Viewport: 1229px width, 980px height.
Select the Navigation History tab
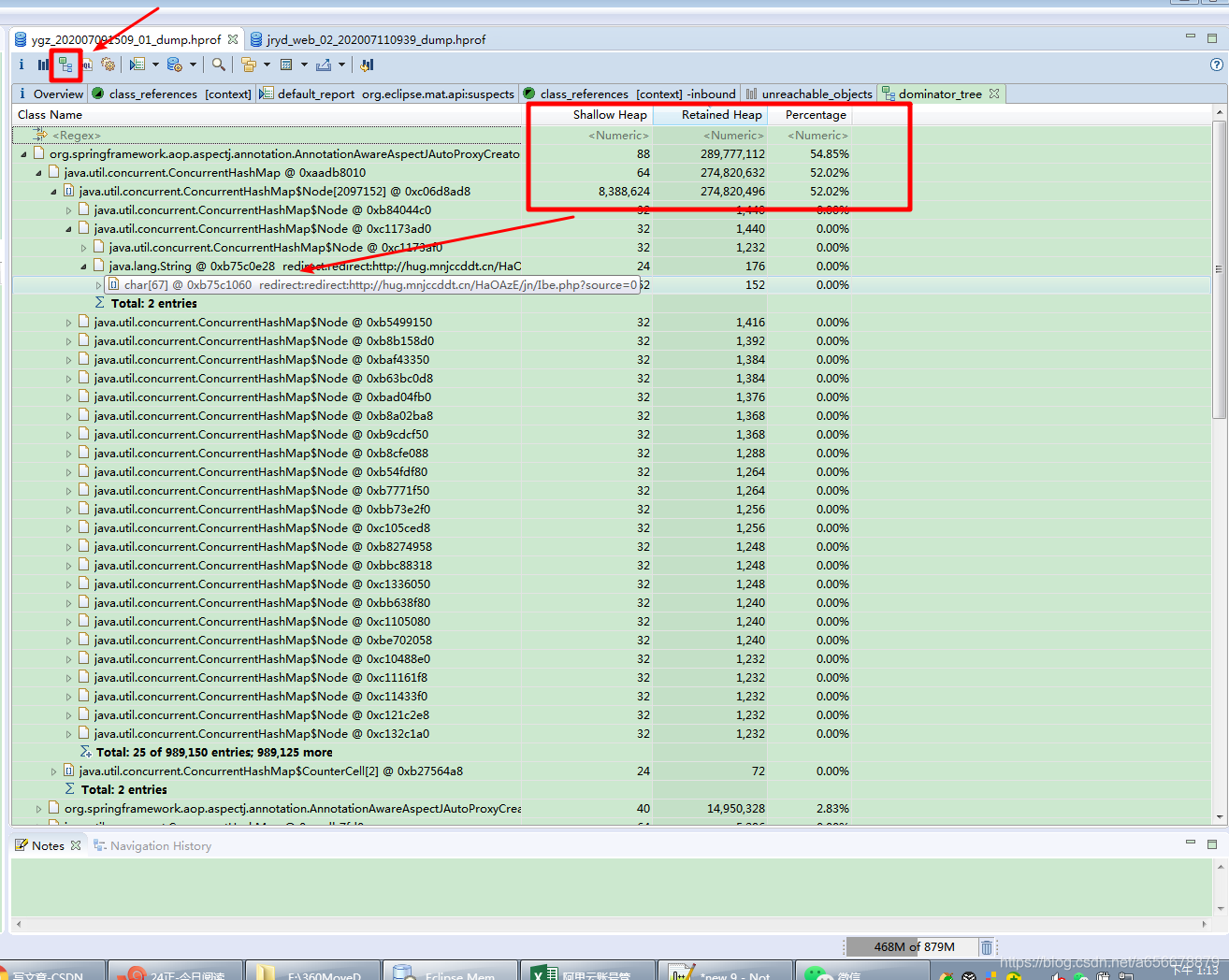tap(152, 845)
